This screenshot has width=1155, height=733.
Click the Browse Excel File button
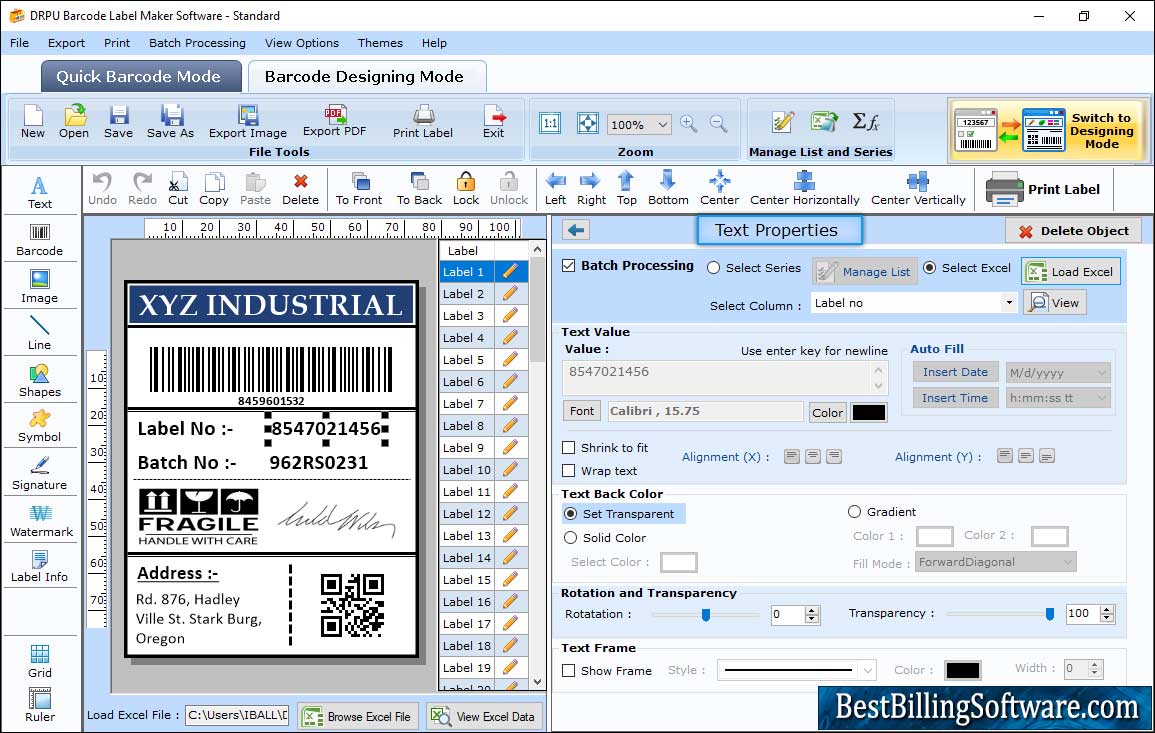click(x=358, y=717)
